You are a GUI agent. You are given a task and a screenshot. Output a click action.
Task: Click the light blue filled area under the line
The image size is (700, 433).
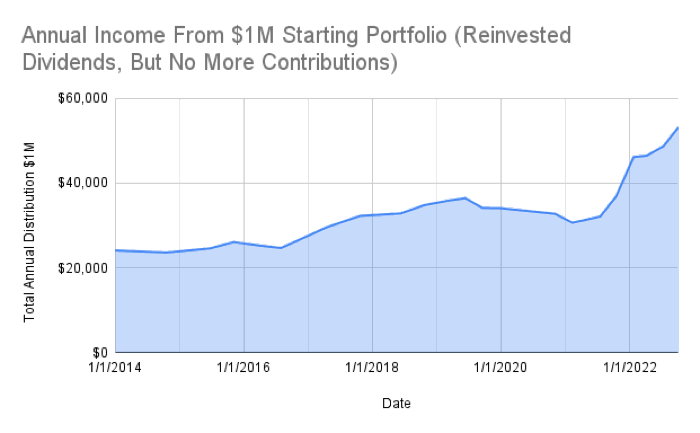click(400, 290)
